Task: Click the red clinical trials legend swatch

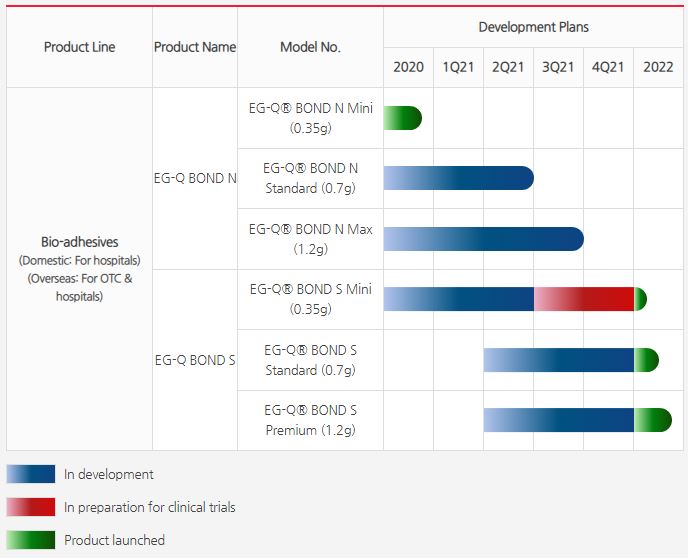Action: (x=30, y=507)
